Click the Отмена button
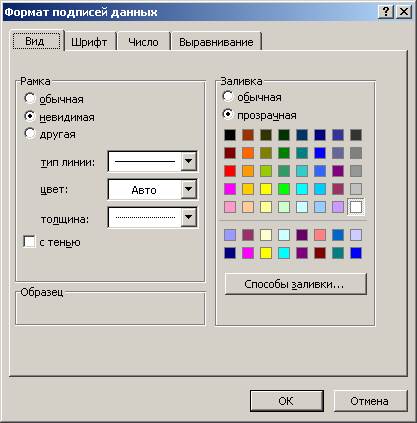Viewport: 417px width, 423px height. pos(370,401)
